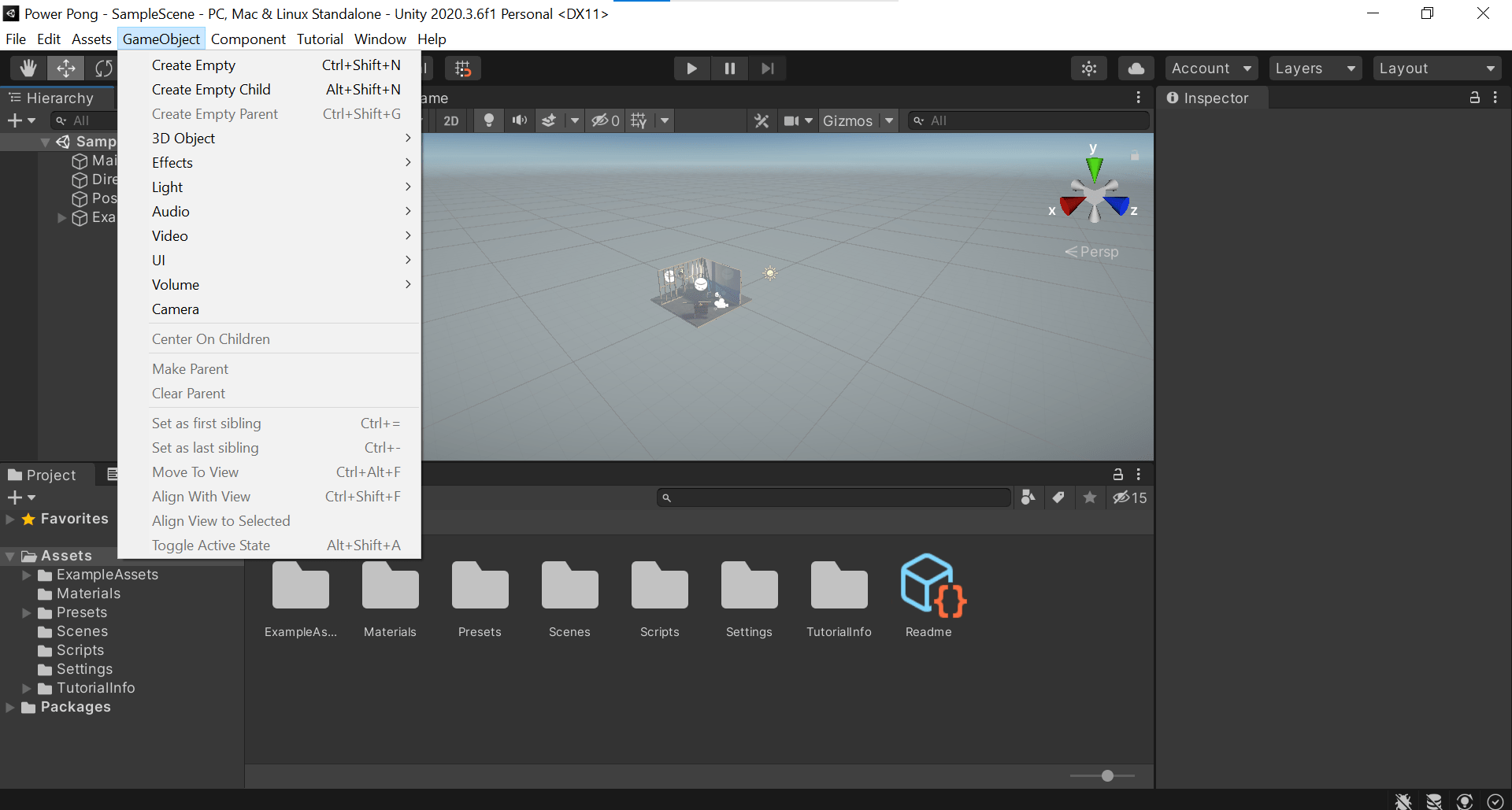1512x810 pixels.
Task: Click the Step forward button
Action: point(768,68)
